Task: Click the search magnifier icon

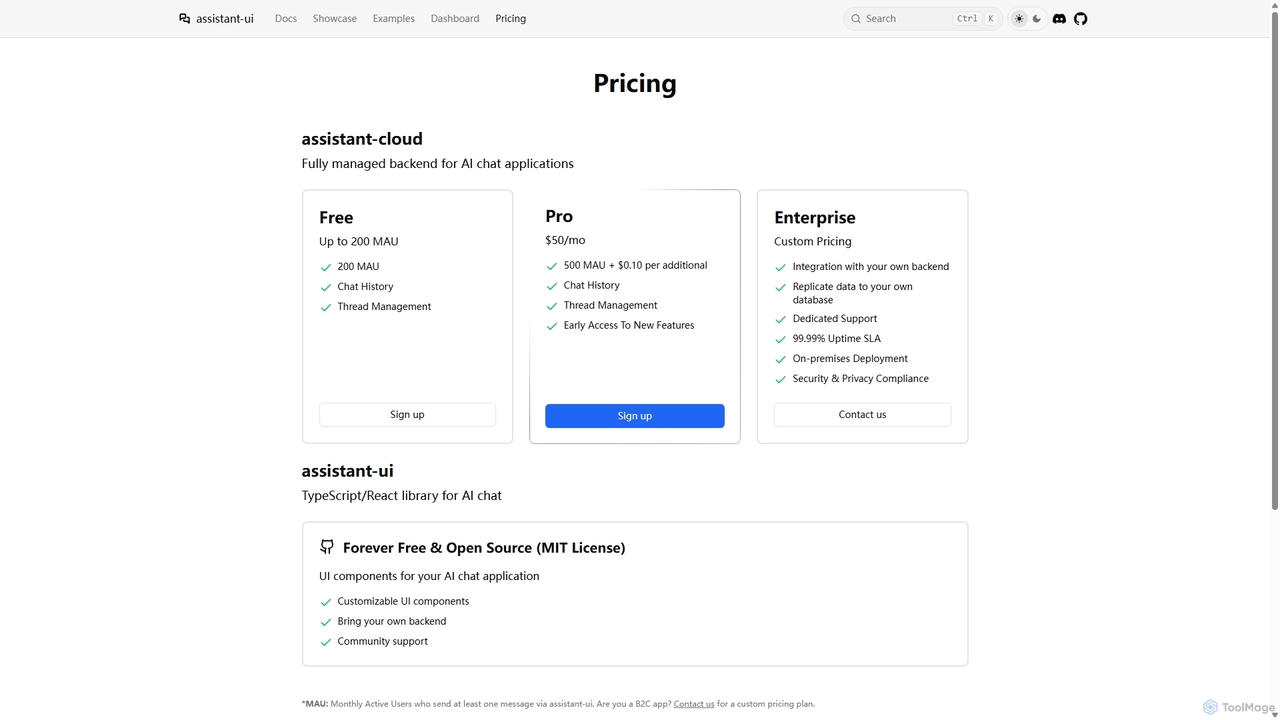Action: (856, 19)
